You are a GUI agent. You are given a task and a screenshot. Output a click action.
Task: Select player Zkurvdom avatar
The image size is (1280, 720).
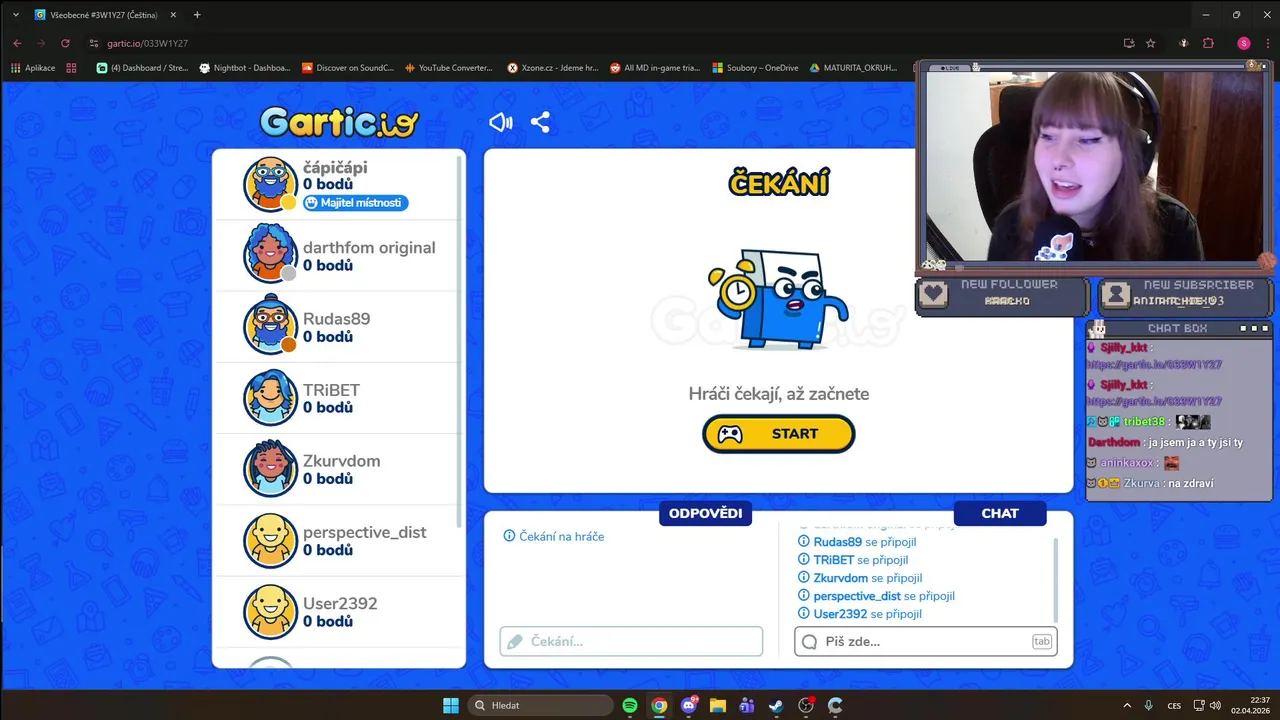click(x=270, y=469)
